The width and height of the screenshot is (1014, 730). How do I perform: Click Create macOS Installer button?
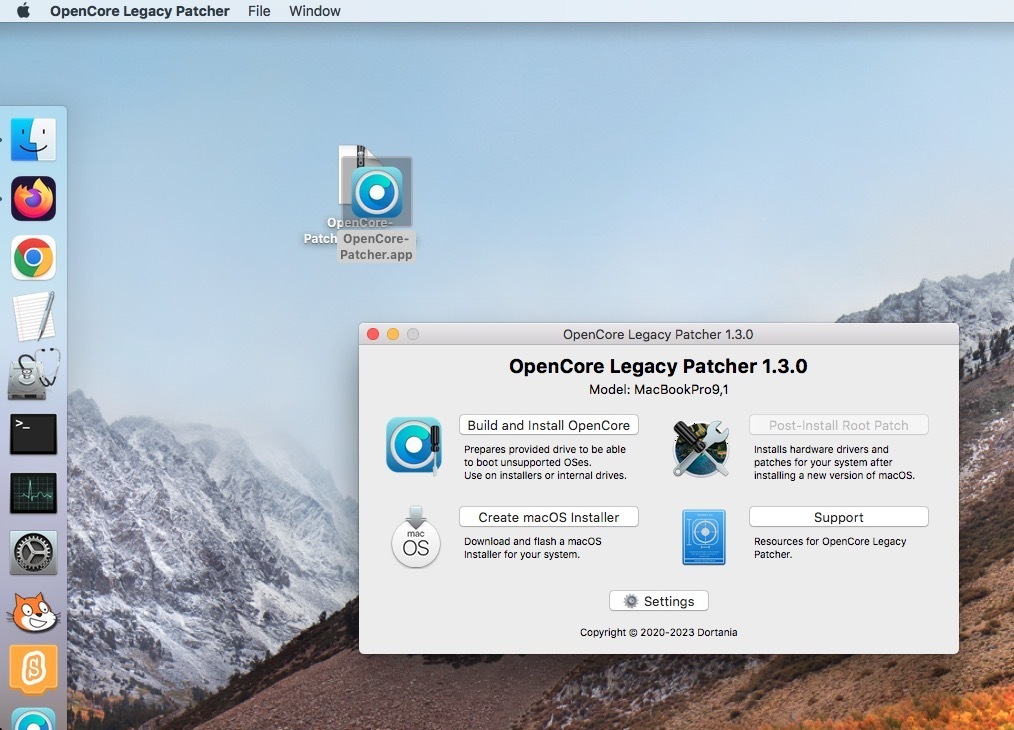(x=548, y=517)
